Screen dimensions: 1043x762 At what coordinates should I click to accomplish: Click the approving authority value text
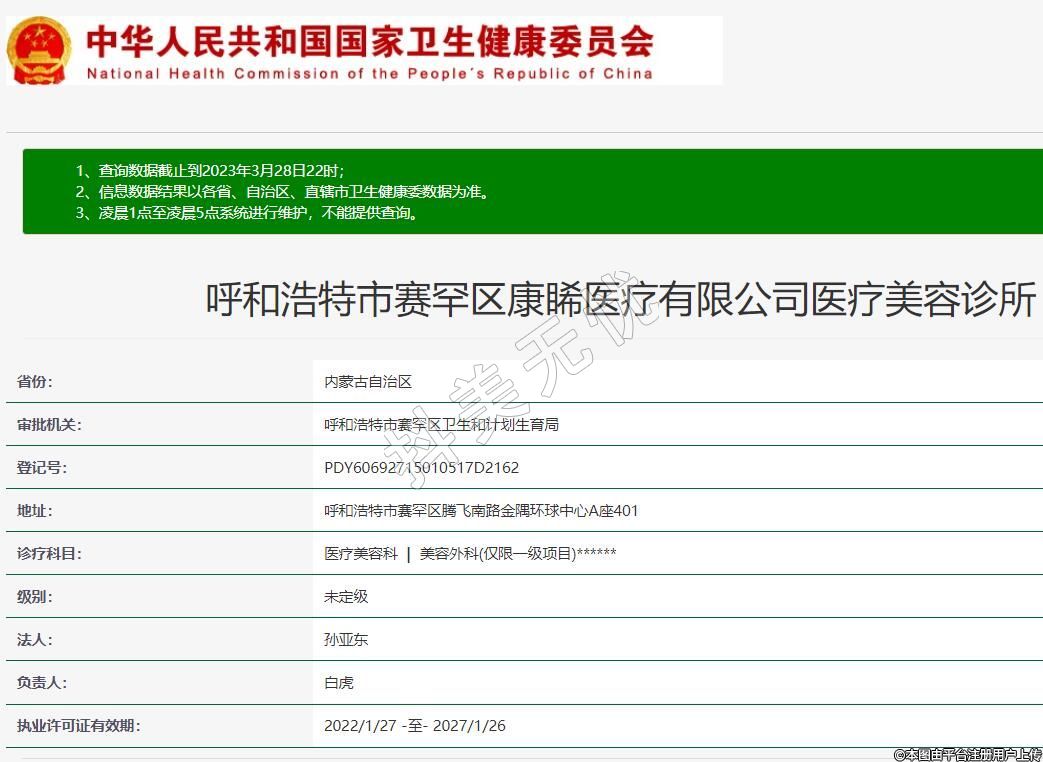coord(441,425)
